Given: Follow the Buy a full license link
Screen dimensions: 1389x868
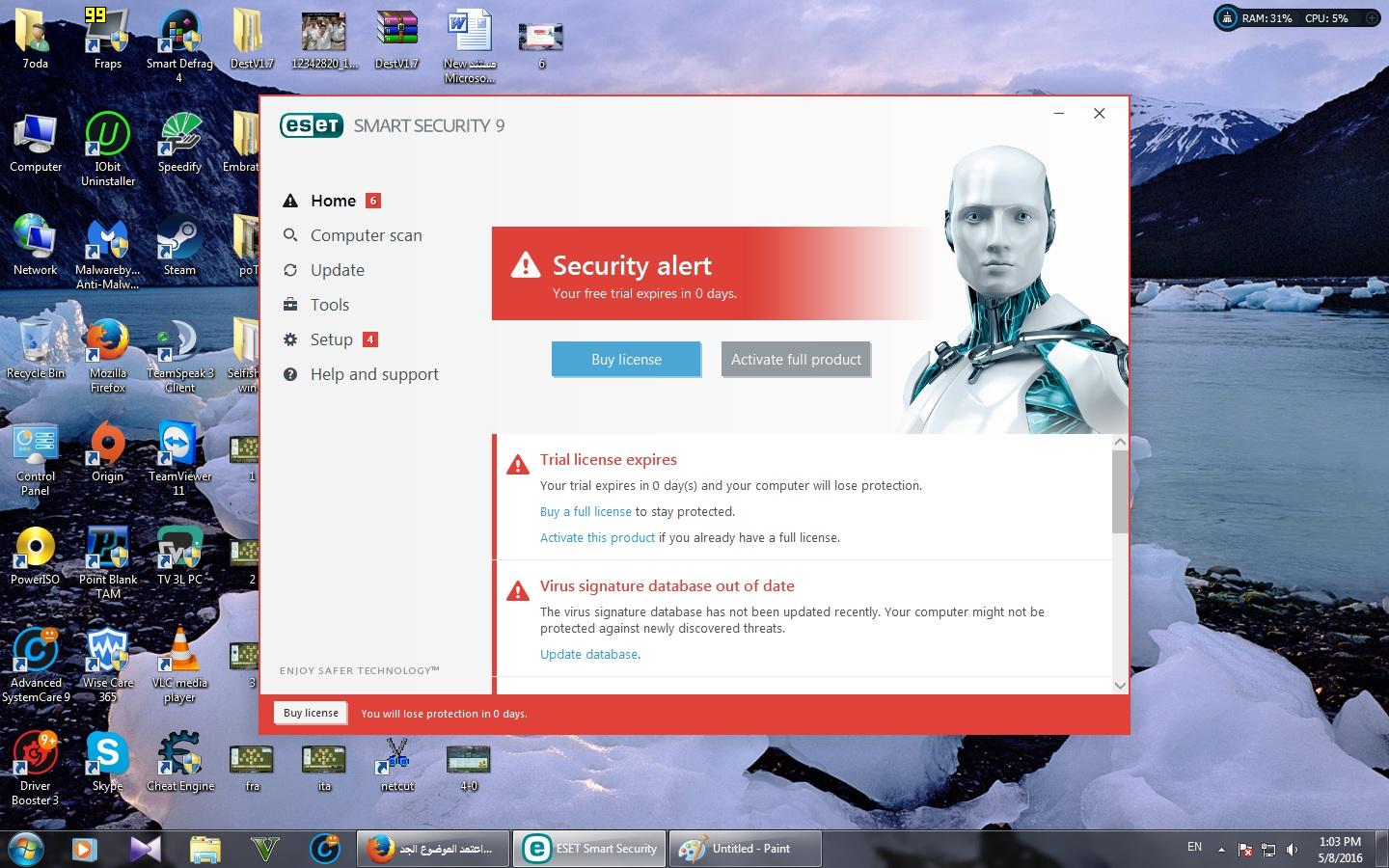Looking at the screenshot, I should [x=586, y=512].
